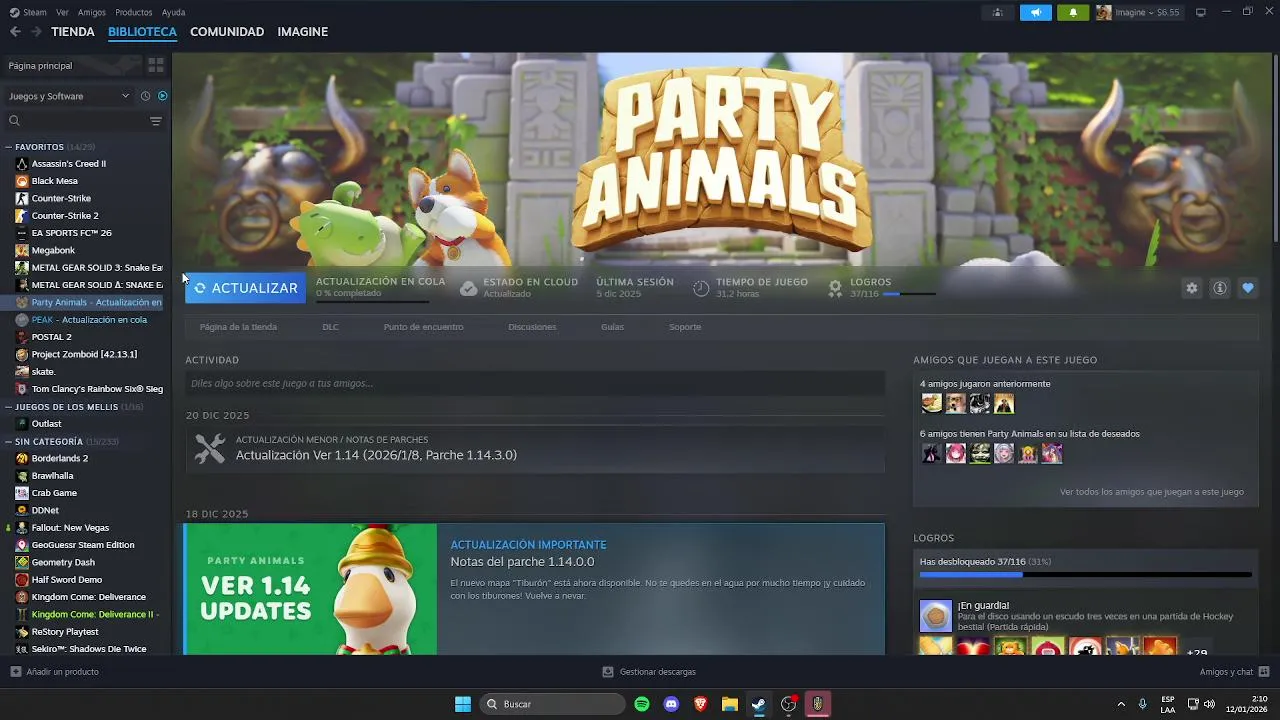Go to the COMUNIDAD tab
The height and width of the screenshot is (720, 1280).
pos(227,32)
